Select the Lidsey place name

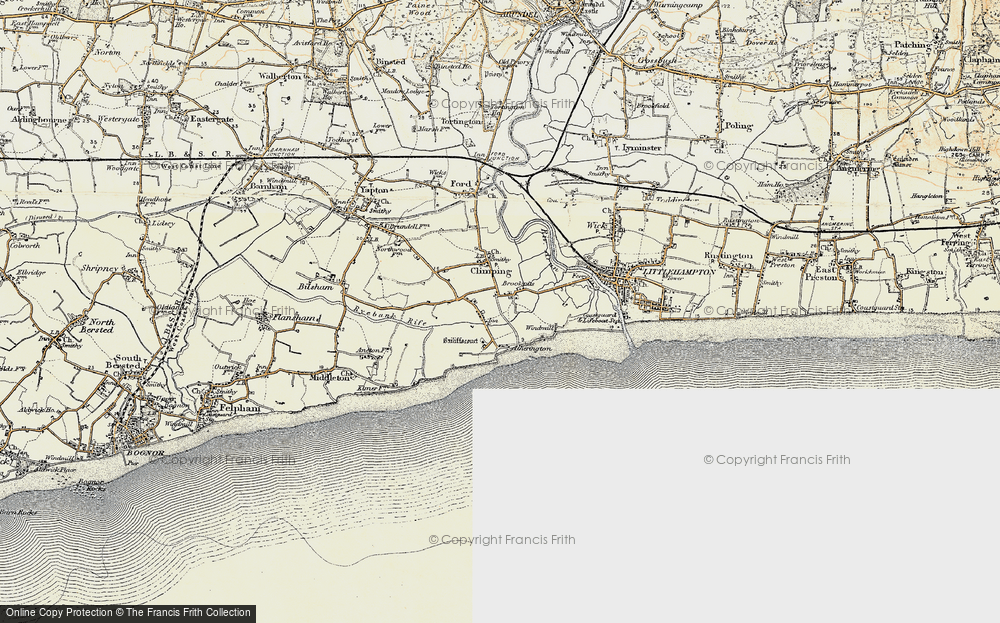point(165,224)
